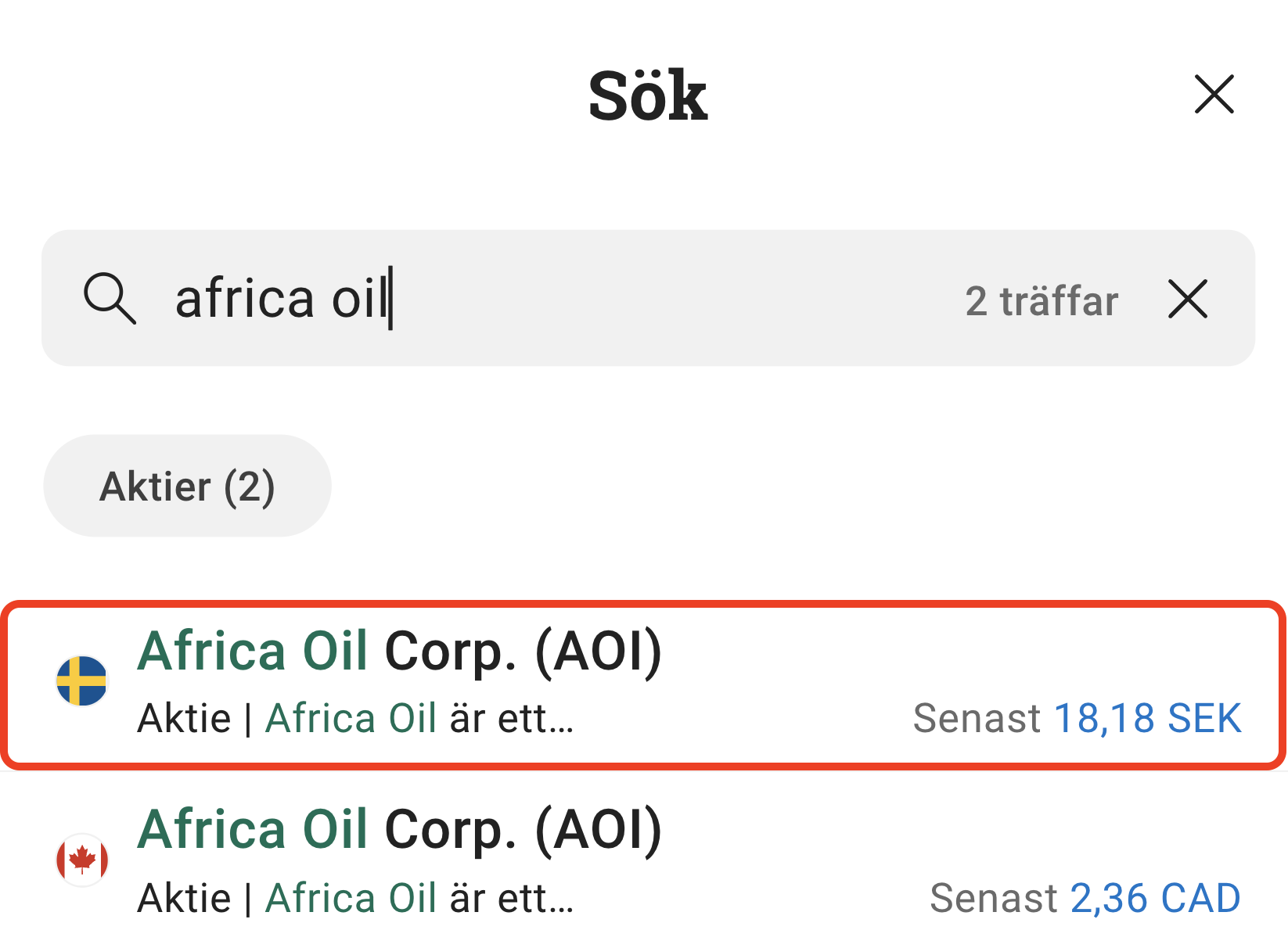Close the Sök search dialog

point(1214,95)
